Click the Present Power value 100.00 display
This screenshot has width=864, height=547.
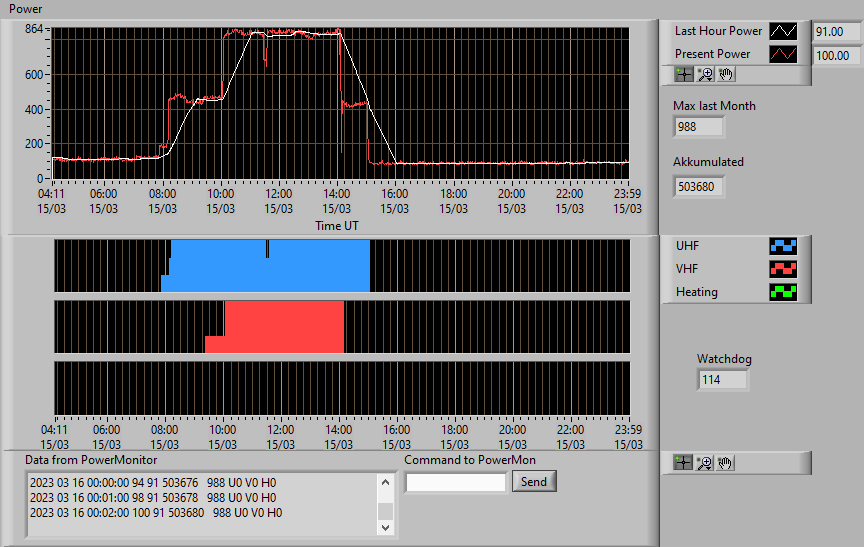[836, 56]
